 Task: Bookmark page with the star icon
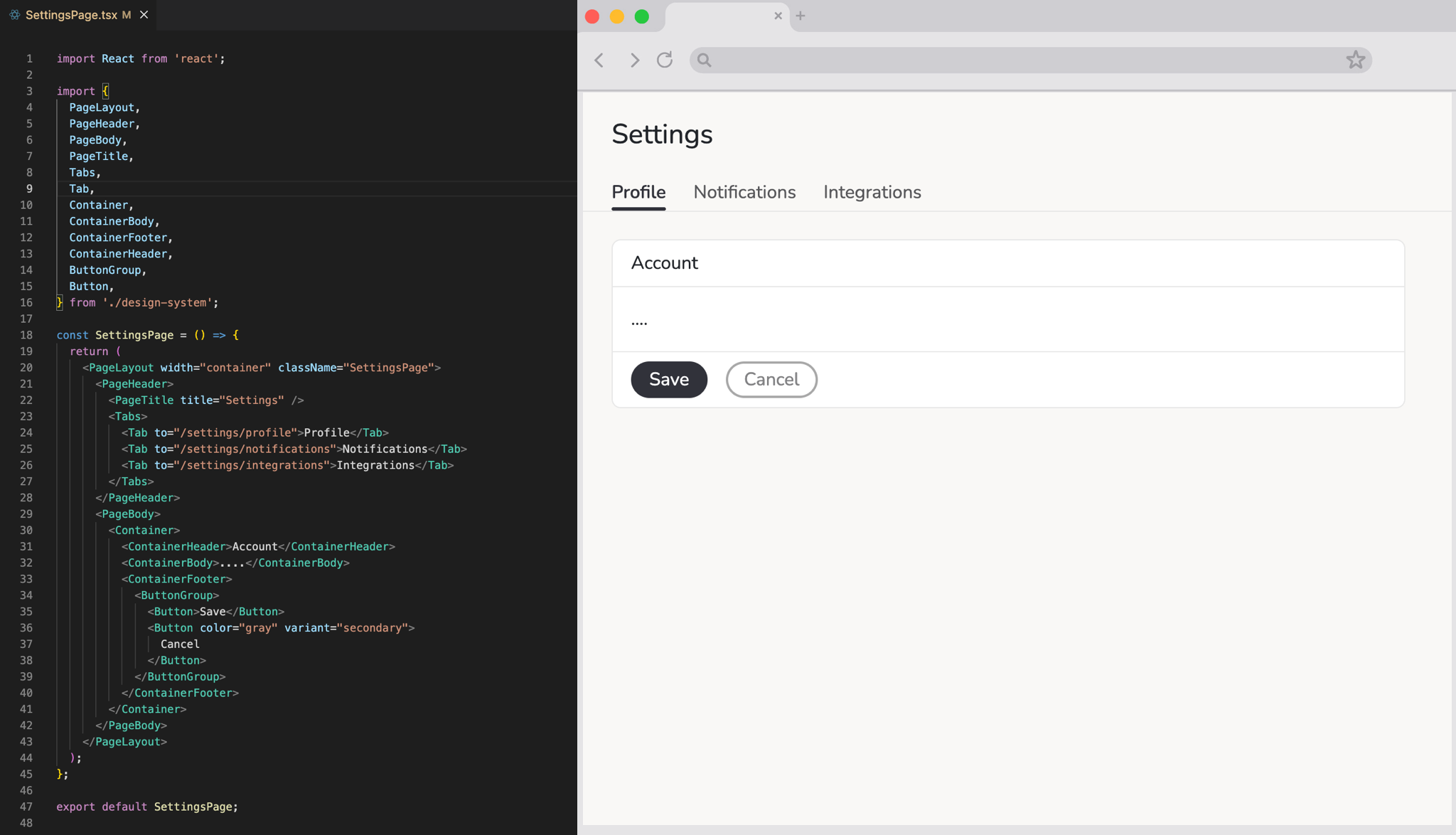pos(1355,60)
